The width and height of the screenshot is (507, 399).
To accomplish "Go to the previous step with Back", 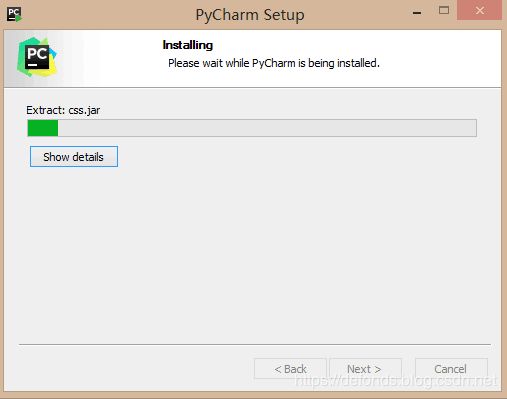I will click(290, 369).
